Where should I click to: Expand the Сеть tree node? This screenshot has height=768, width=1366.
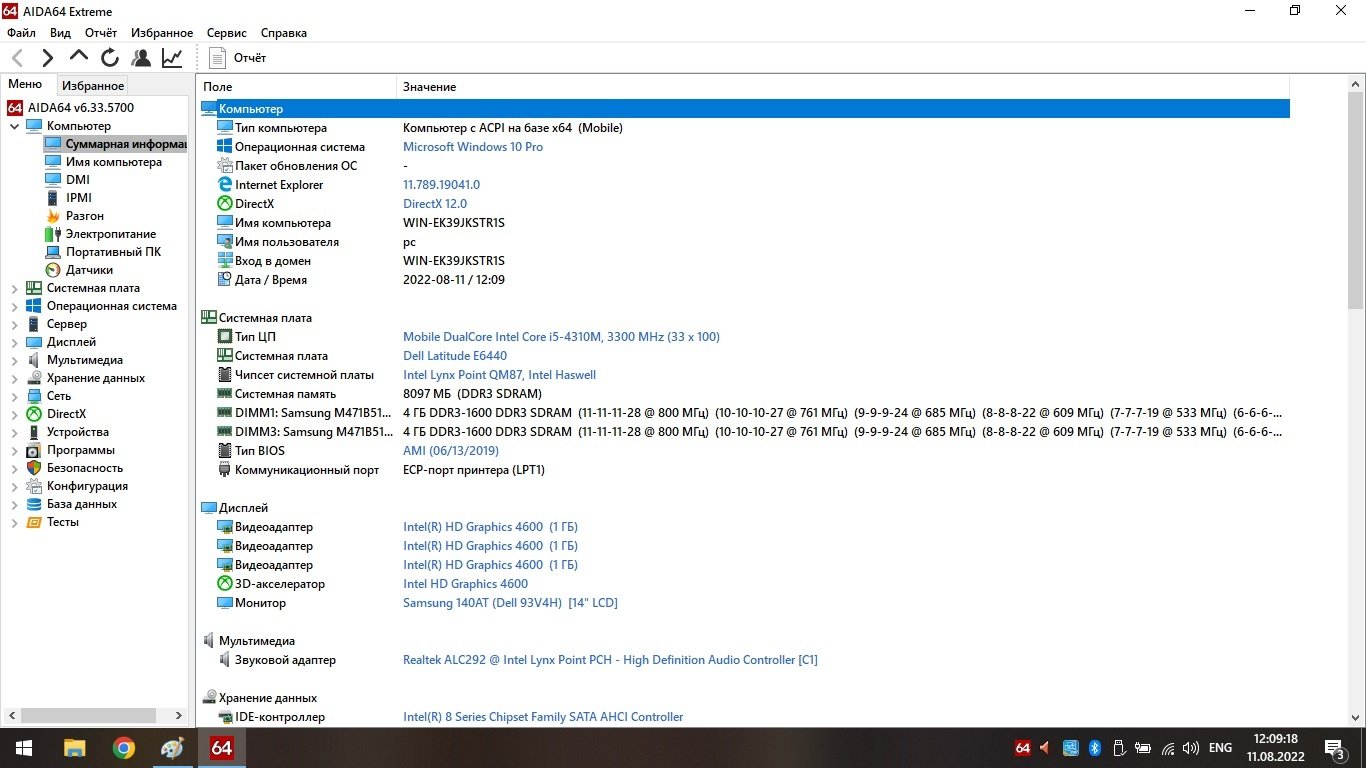pos(14,396)
